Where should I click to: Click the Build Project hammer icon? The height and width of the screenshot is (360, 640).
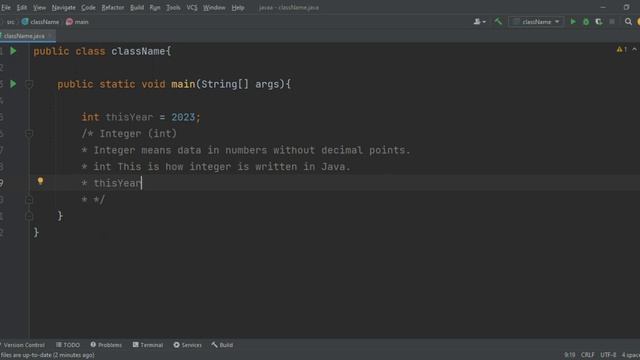(x=498, y=22)
